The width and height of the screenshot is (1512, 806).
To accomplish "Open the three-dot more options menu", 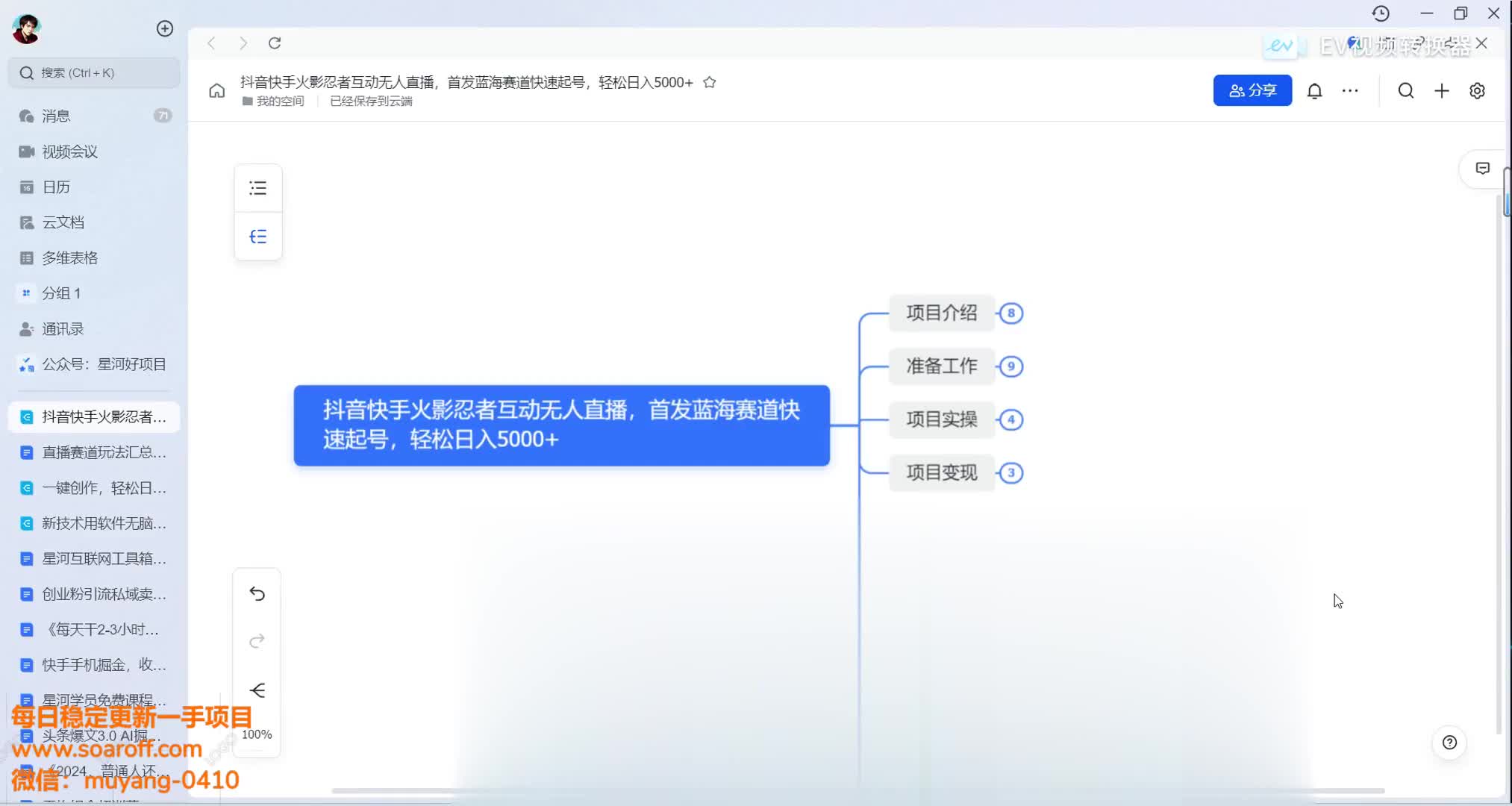I will (1350, 91).
